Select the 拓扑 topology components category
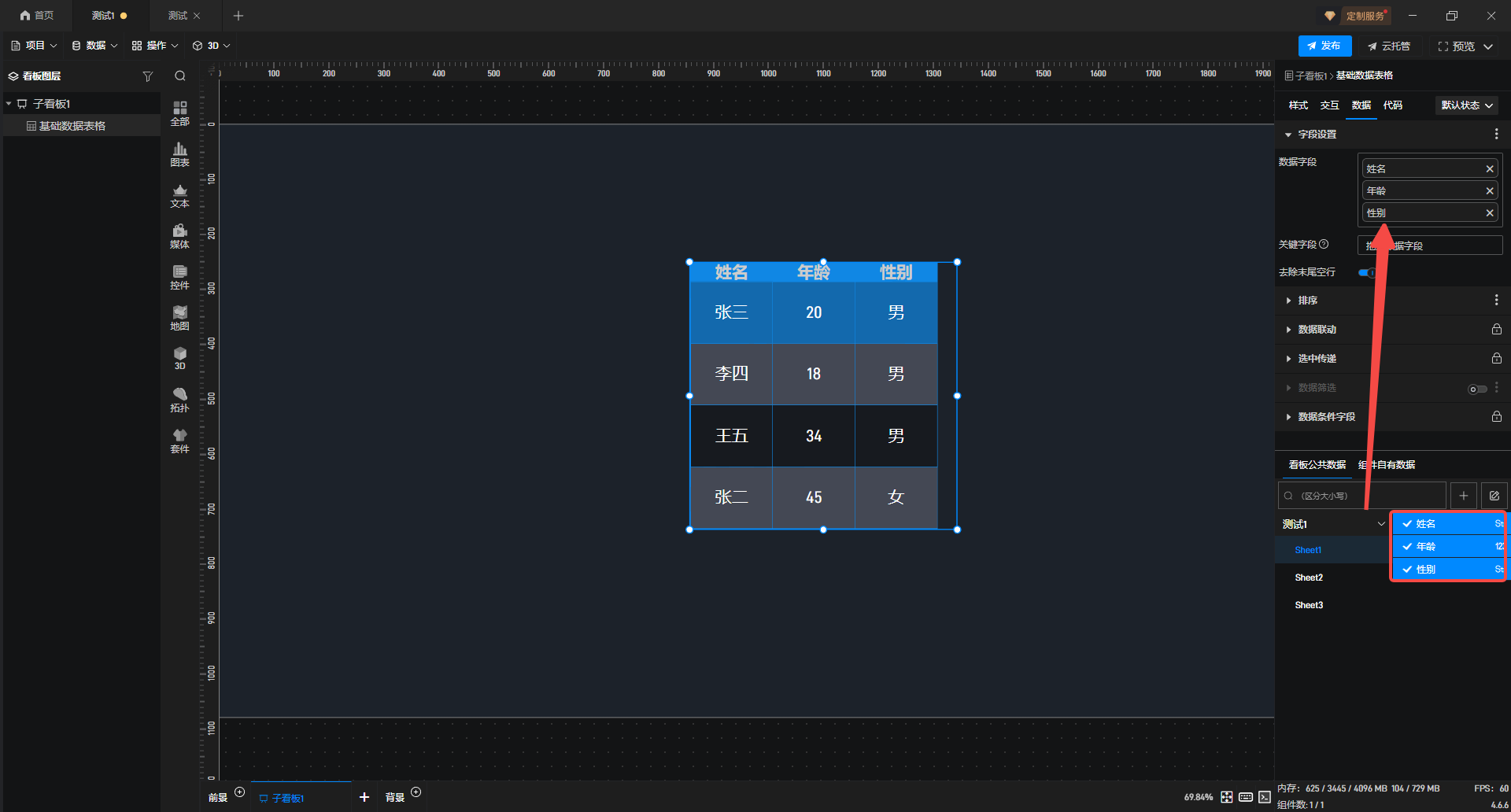This screenshot has height=812, width=1511. tap(179, 400)
